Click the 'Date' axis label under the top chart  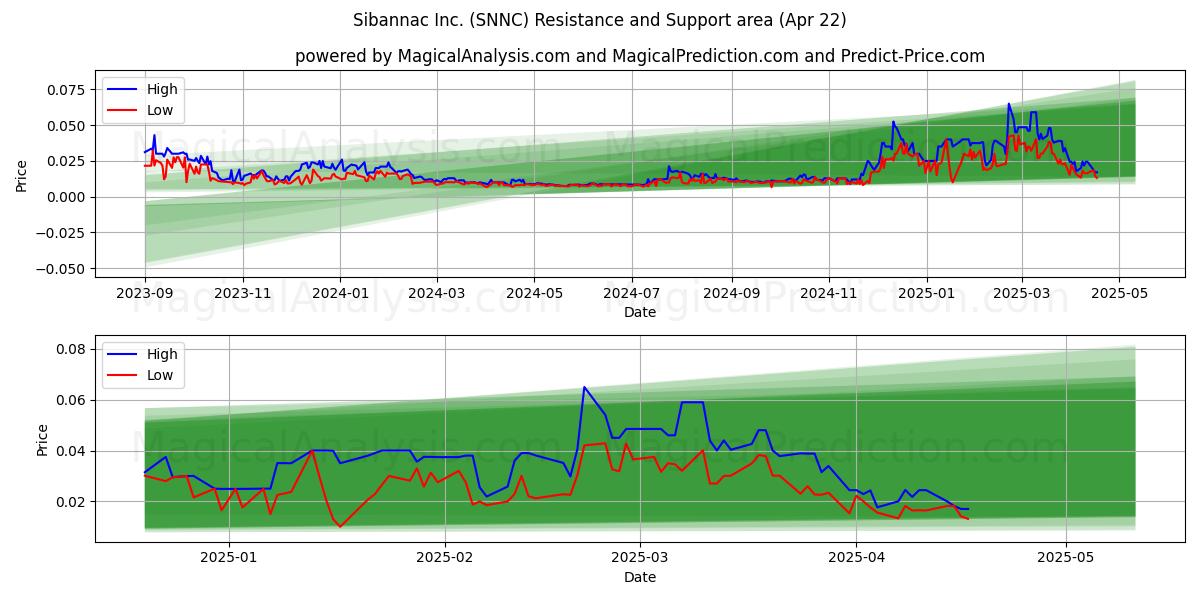(x=640, y=312)
